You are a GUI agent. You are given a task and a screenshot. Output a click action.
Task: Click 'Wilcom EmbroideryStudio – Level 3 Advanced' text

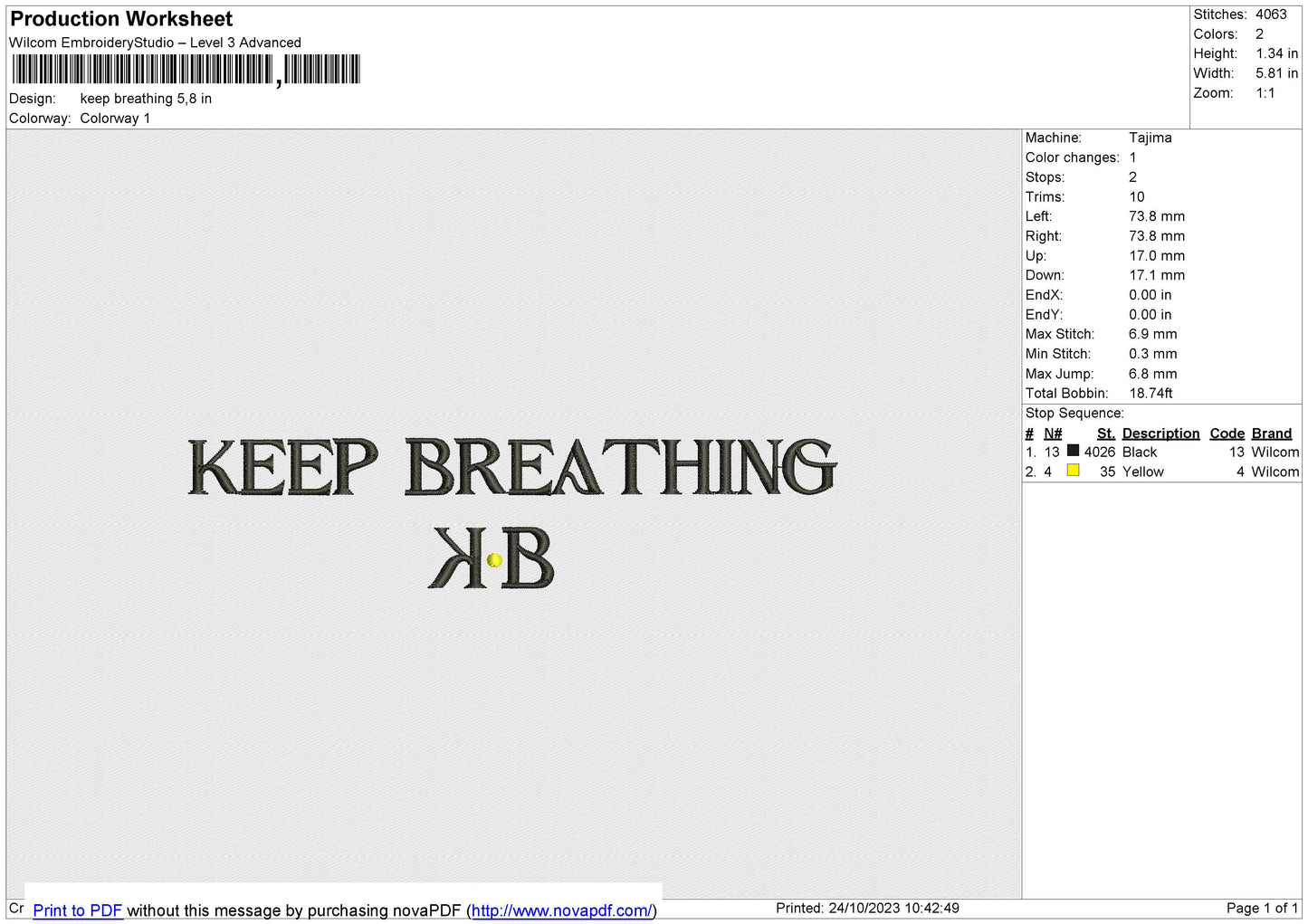155,43
